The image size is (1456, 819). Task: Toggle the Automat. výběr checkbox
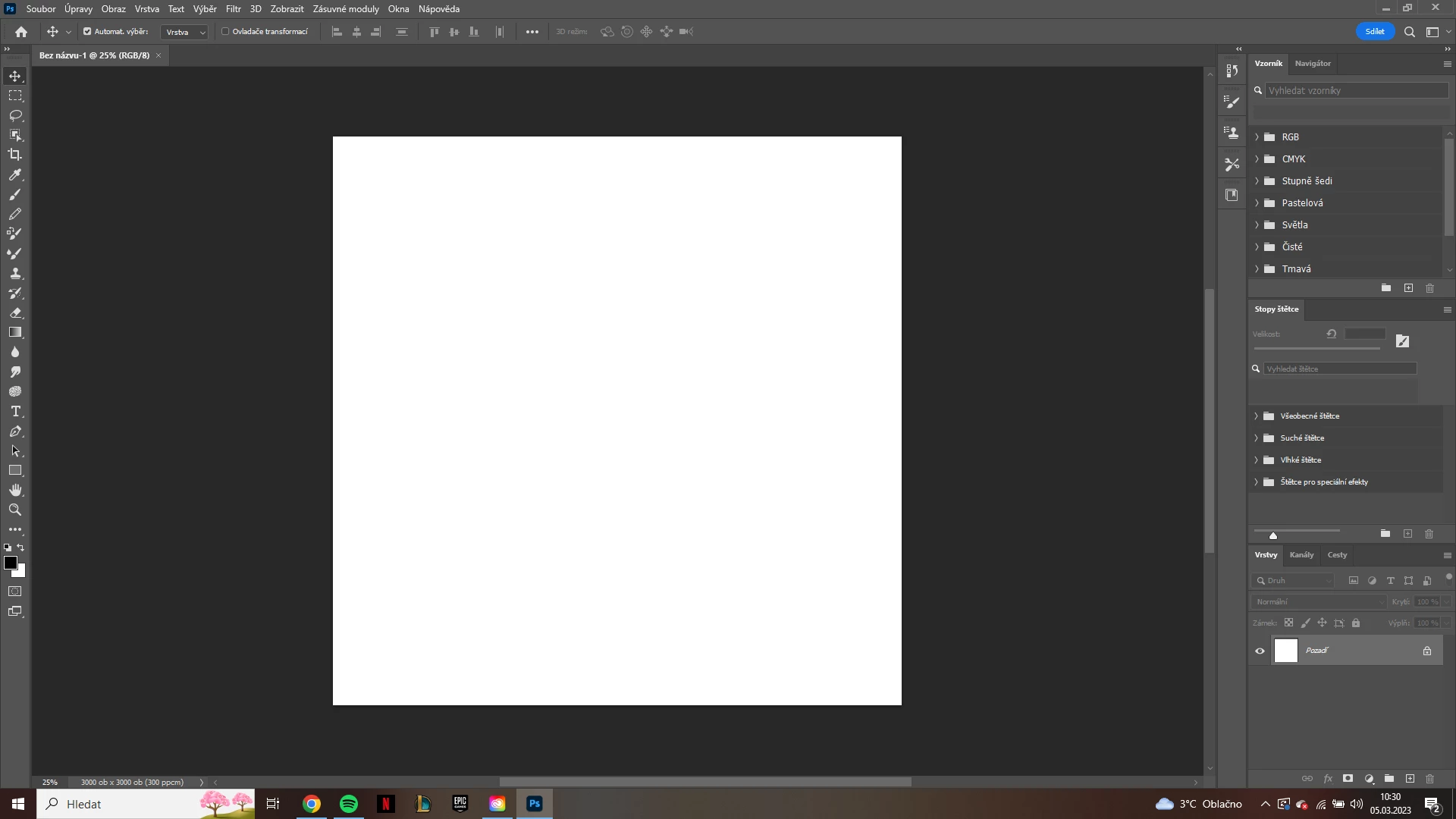pyautogui.click(x=87, y=32)
